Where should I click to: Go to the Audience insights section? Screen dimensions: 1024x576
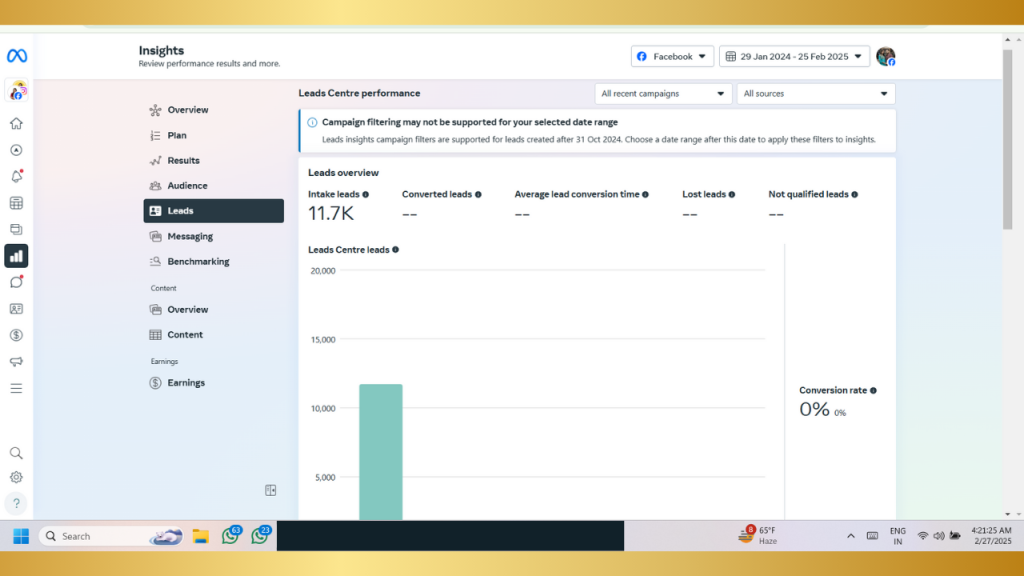[187, 186]
